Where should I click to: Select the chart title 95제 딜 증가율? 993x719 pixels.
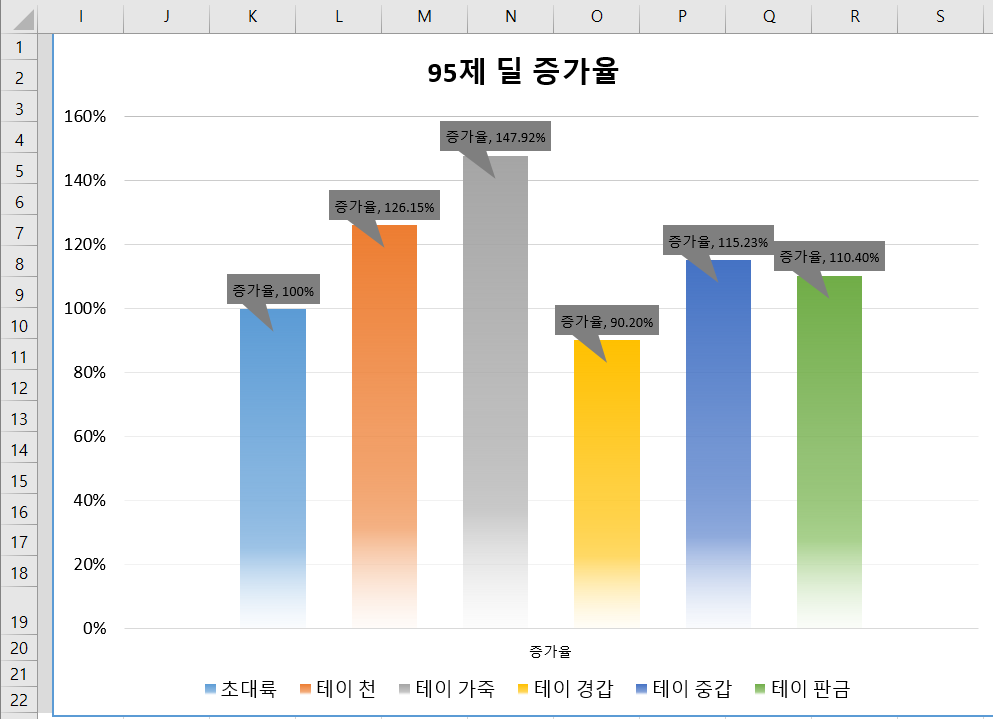(522, 73)
